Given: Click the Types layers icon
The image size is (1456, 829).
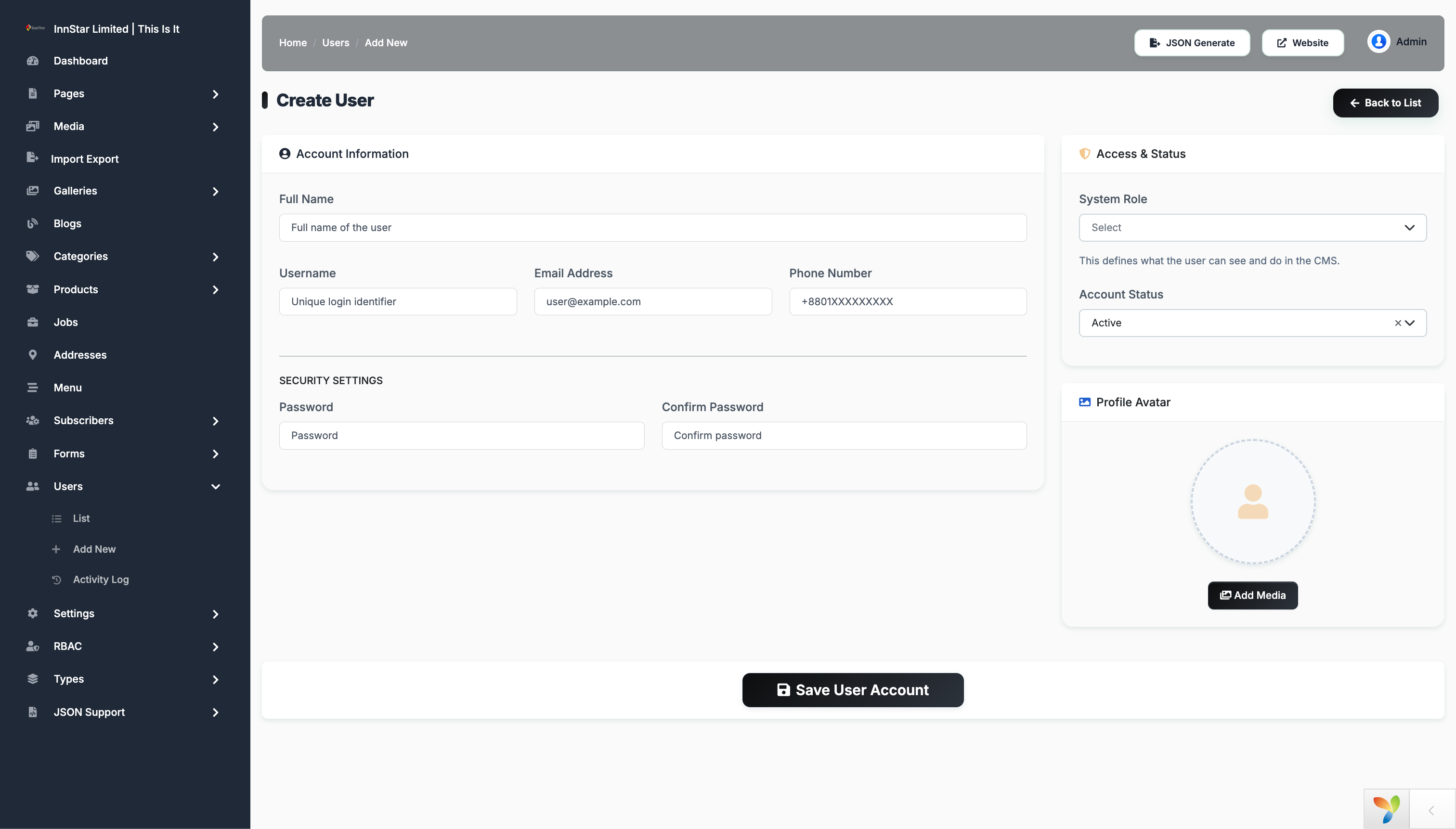Looking at the screenshot, I should (x=32, y=679).
